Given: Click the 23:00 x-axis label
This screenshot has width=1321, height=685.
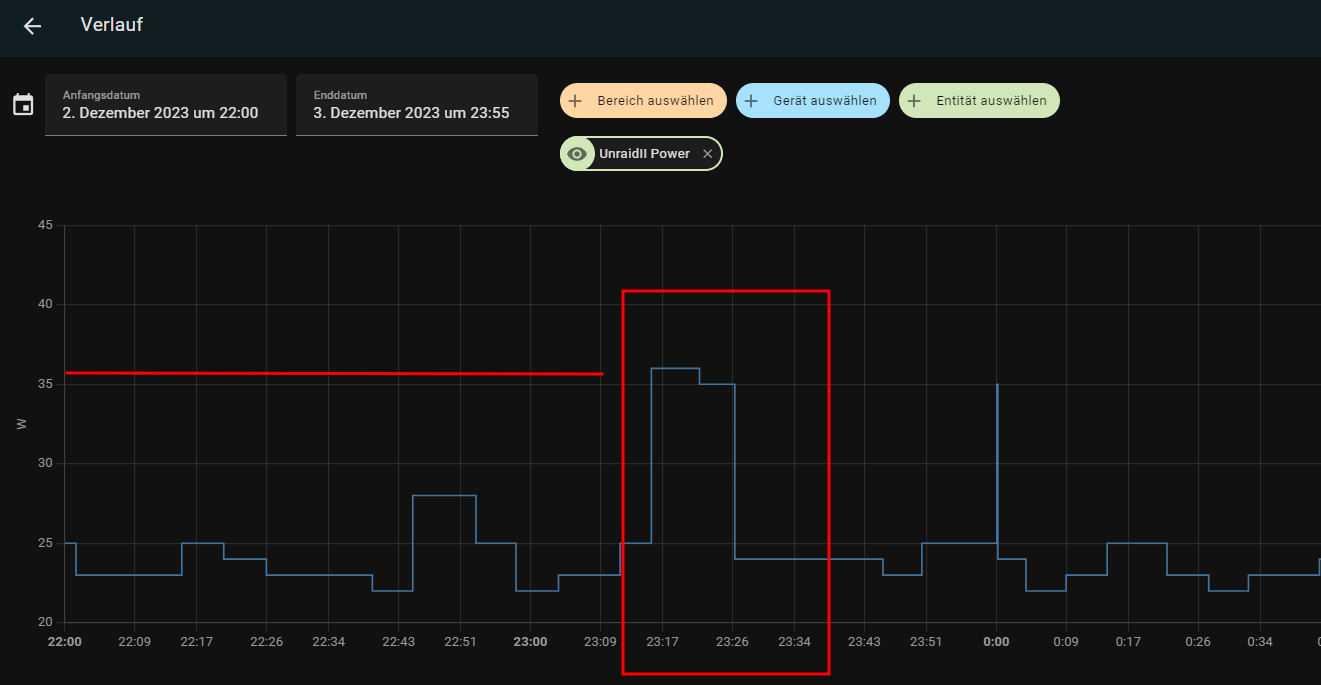Looking at the screenshot, I should click(x=530, y=641).
